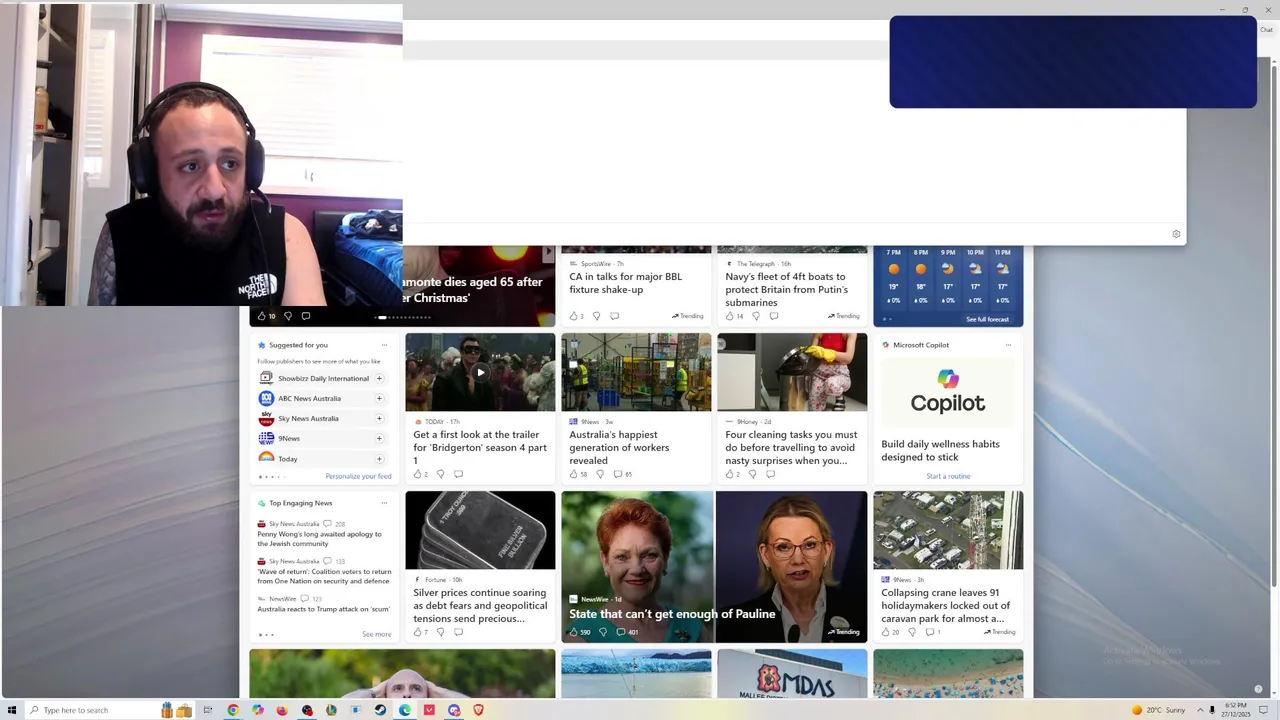The width and height of the screenshot is (1280, 720).
Task: Dislike the Bridgerton trailer article
Action: [440, 474]
